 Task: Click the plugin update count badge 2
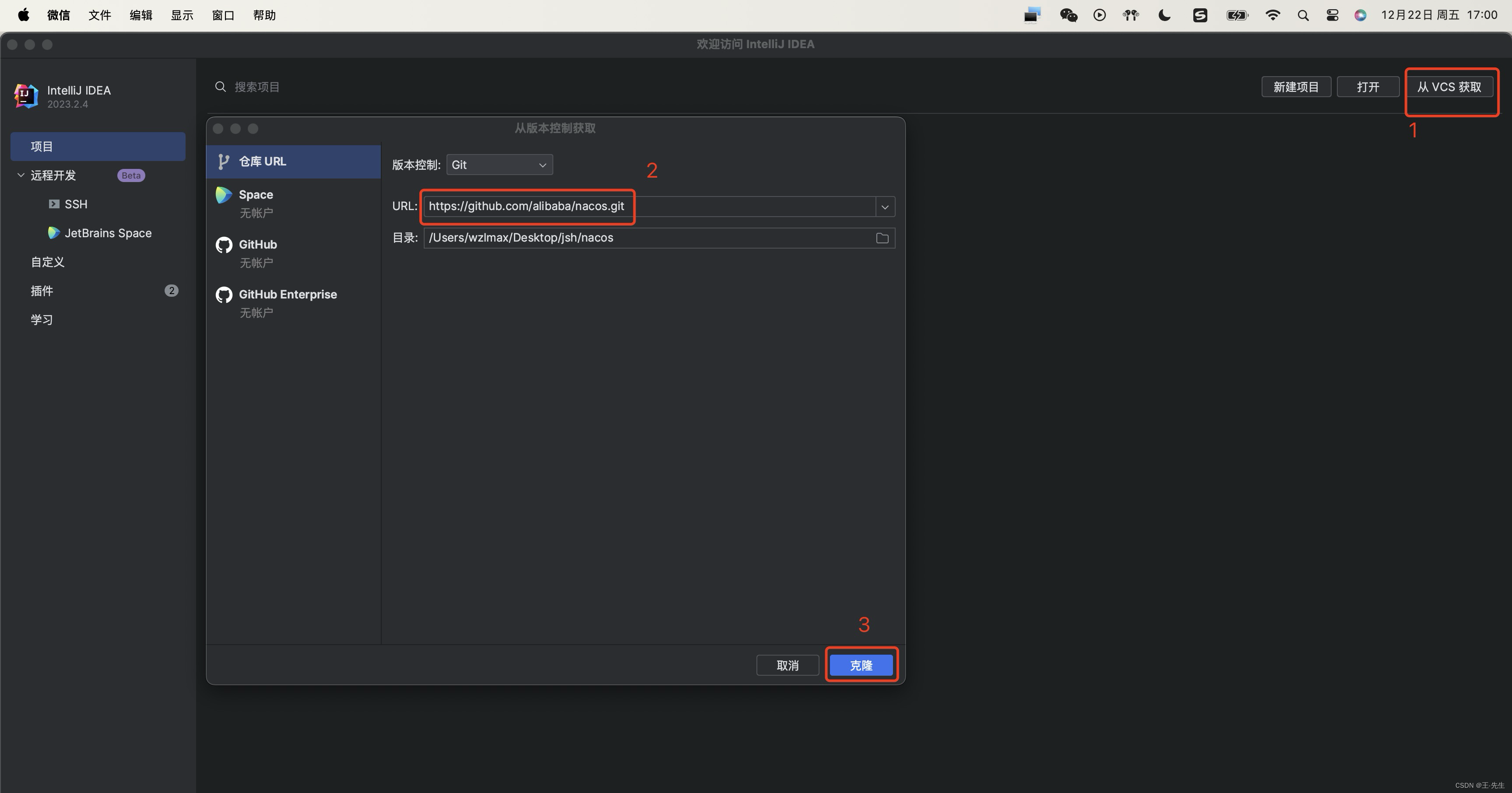(172, 291)
